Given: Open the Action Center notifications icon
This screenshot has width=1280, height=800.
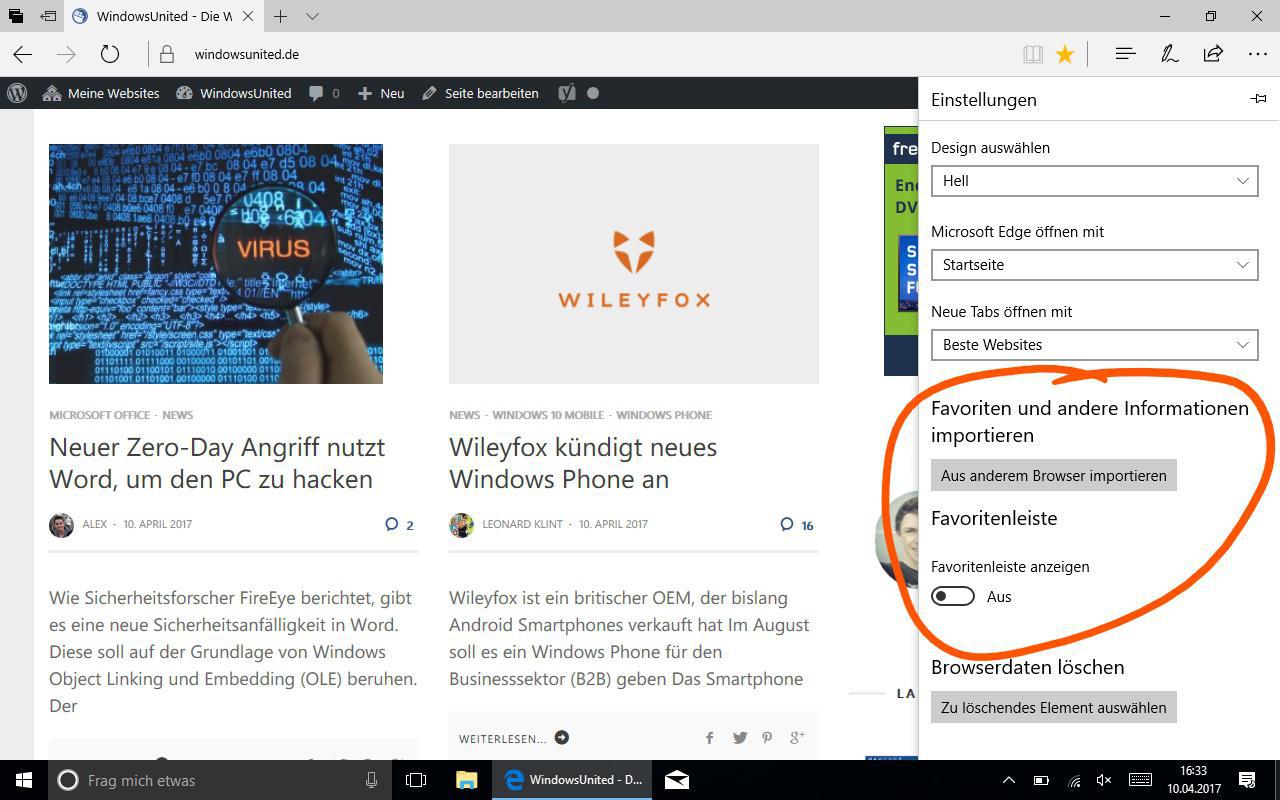Looking at the screenshot, I should (1247, 780).
